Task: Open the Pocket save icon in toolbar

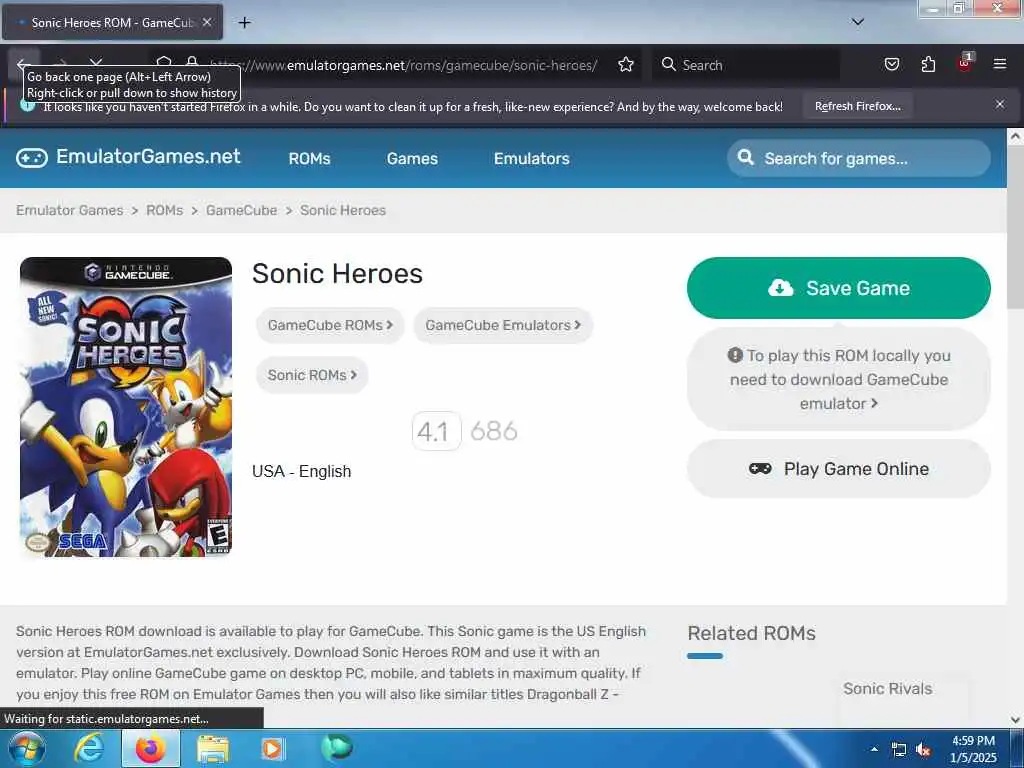Action: click(891, 64)
